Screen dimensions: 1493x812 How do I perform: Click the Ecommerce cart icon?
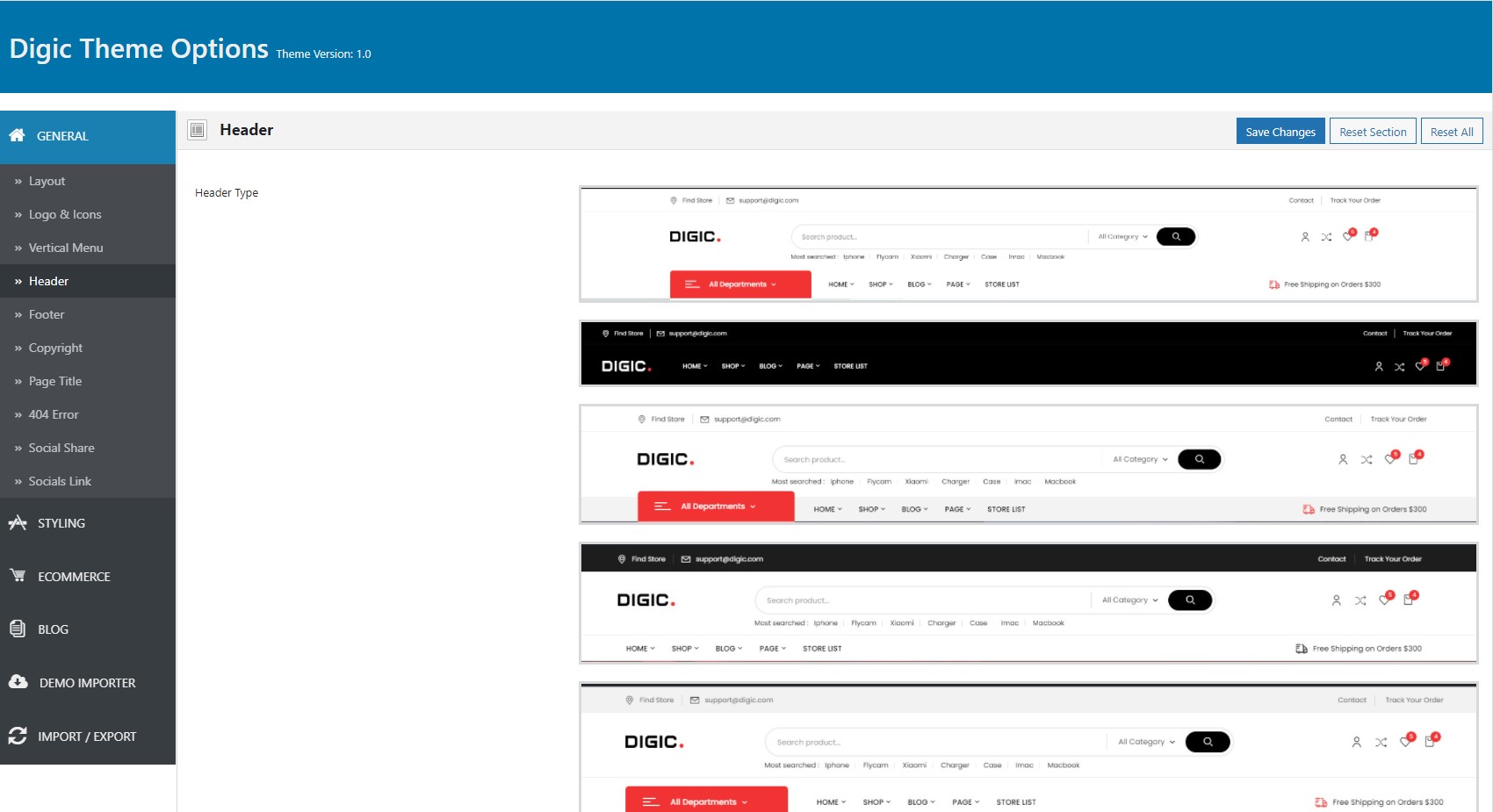(18, 576)
